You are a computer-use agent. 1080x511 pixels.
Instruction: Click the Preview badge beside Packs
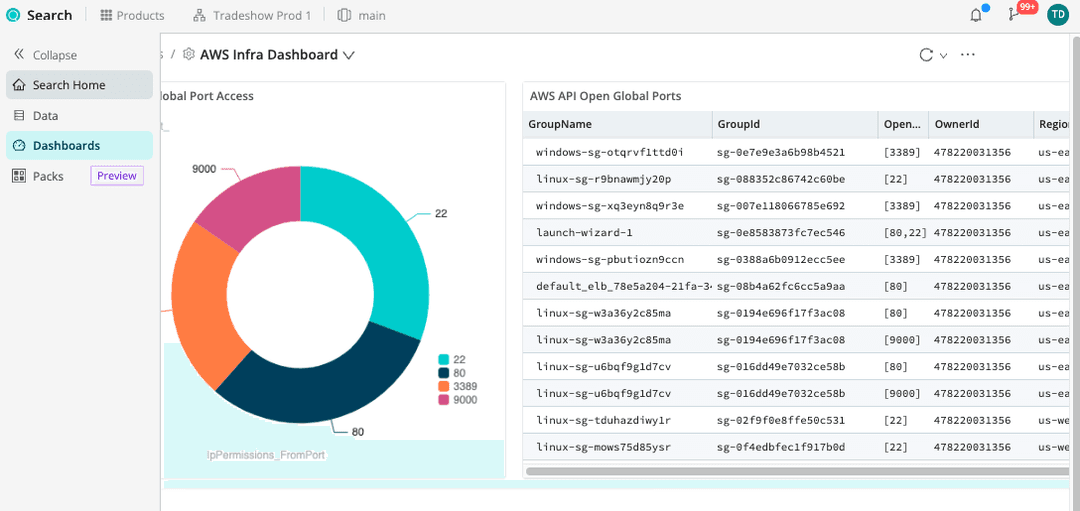(x=117, y=176)
